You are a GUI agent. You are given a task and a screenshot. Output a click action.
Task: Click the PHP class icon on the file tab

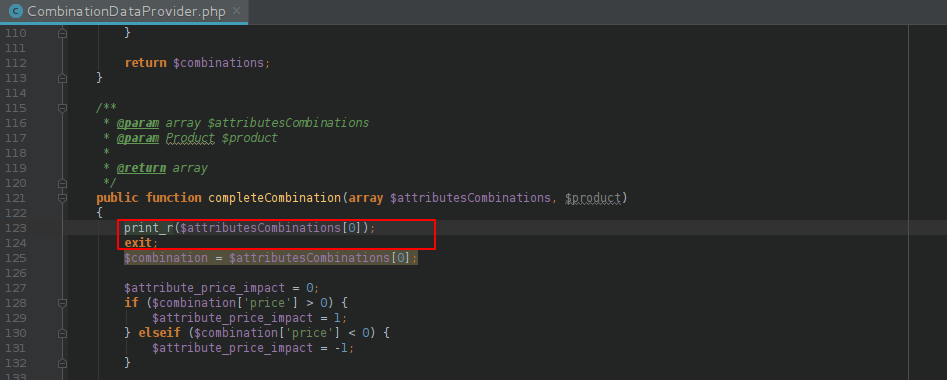coord(16,11)
